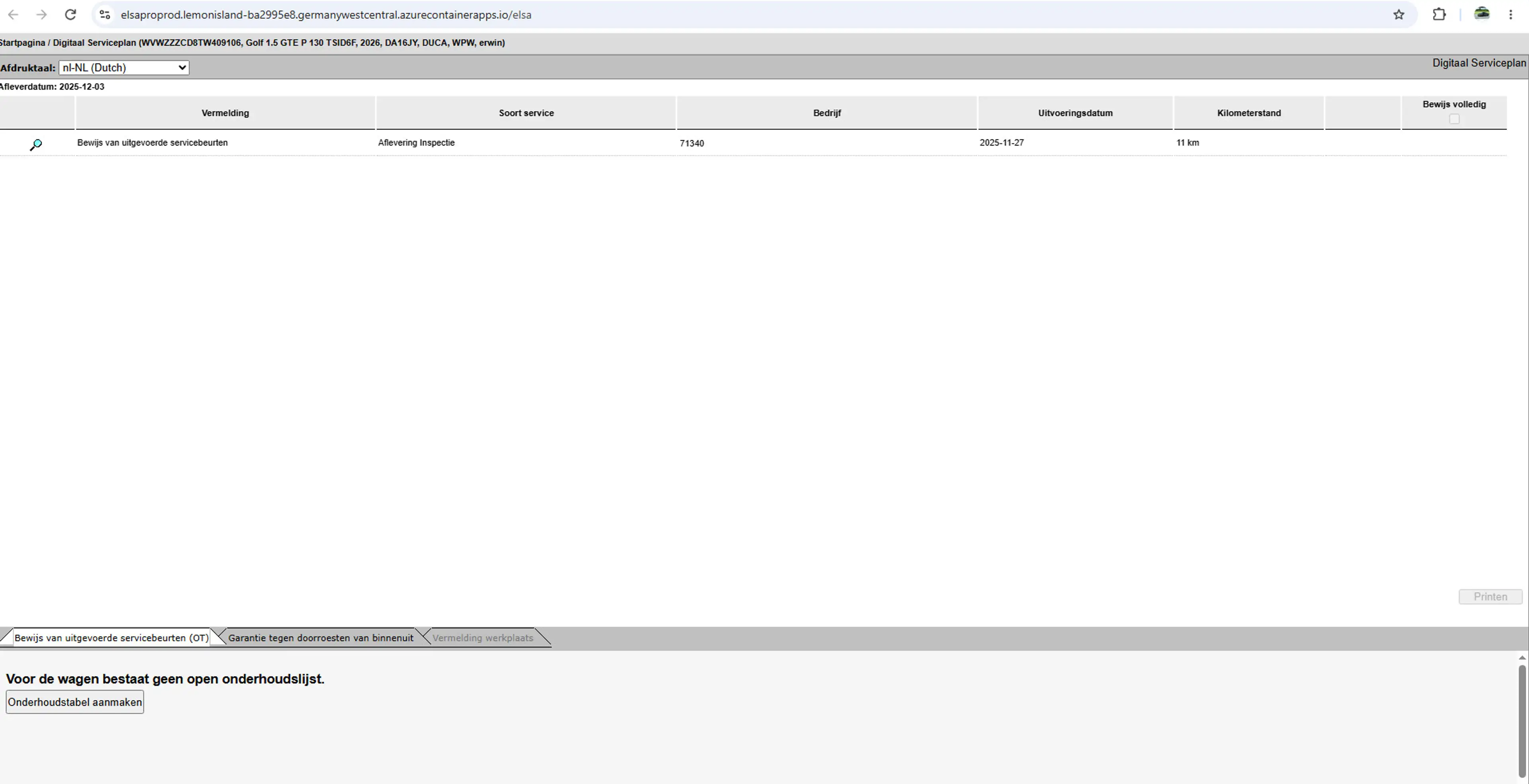Go back with browser back arrow
Viewport: 1529px width, 784px height.
[13, 14]
